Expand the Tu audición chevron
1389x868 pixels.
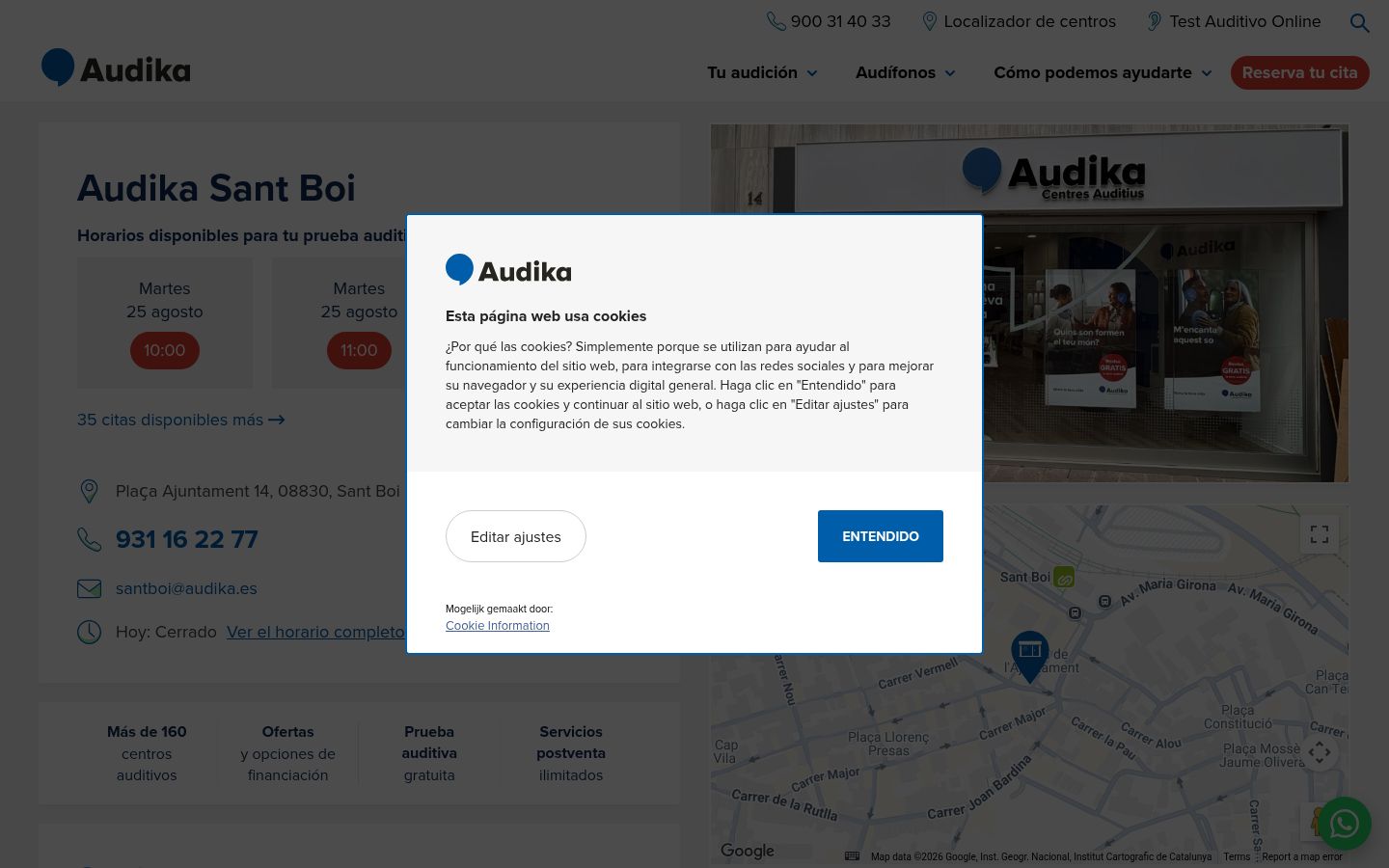click(812, 73)
